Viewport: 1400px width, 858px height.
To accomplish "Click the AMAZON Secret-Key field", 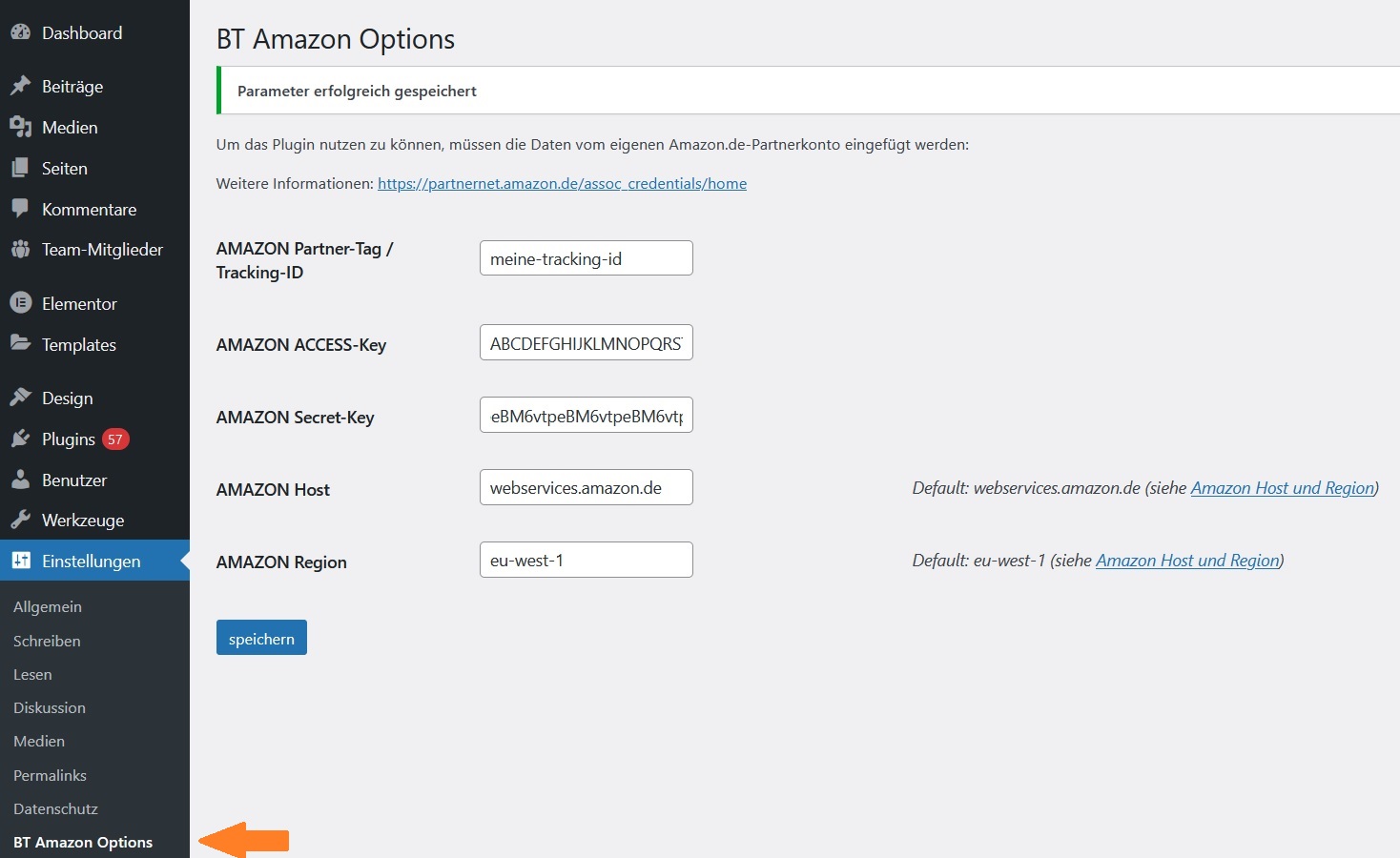I will [x=586, y=416].
